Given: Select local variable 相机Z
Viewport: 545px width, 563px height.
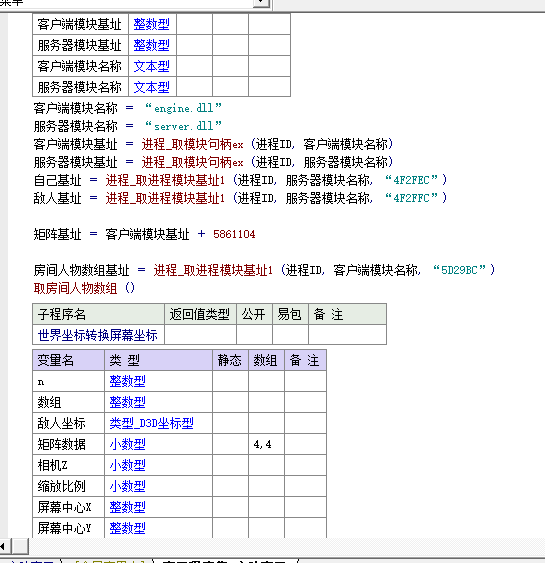Looking at the screenshot, I should click(52, 465).
